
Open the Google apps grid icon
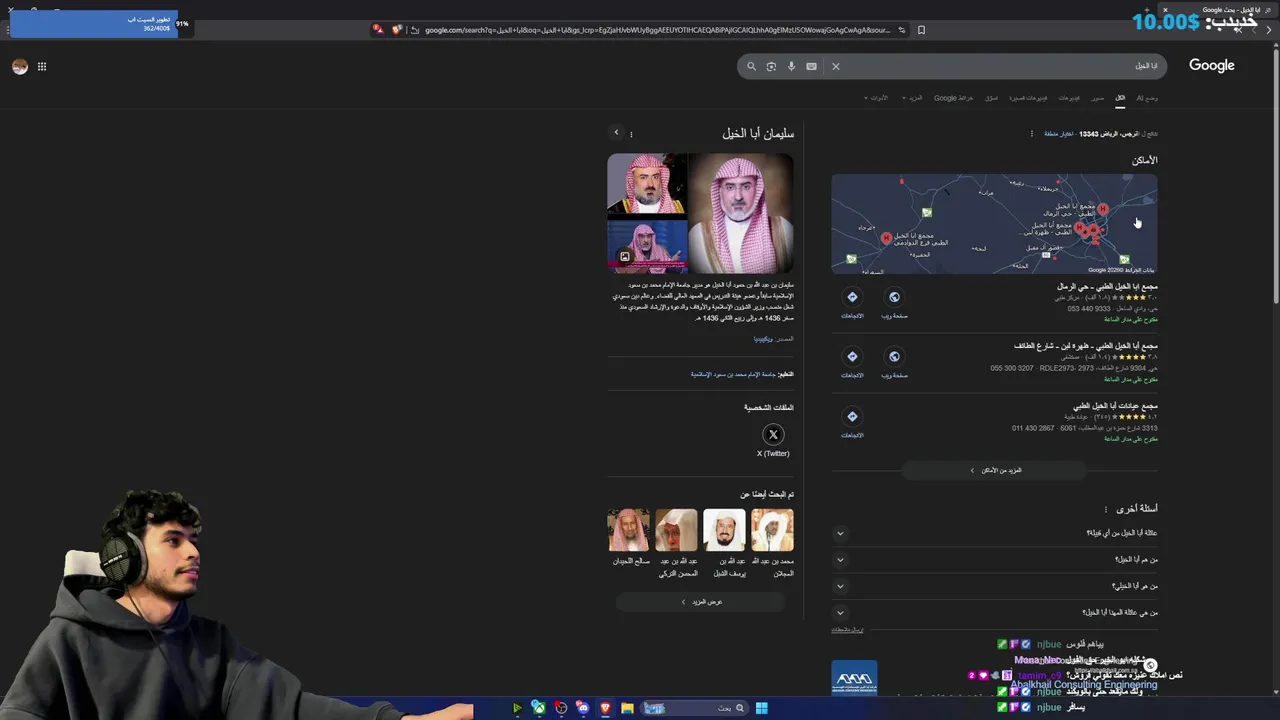42,66
